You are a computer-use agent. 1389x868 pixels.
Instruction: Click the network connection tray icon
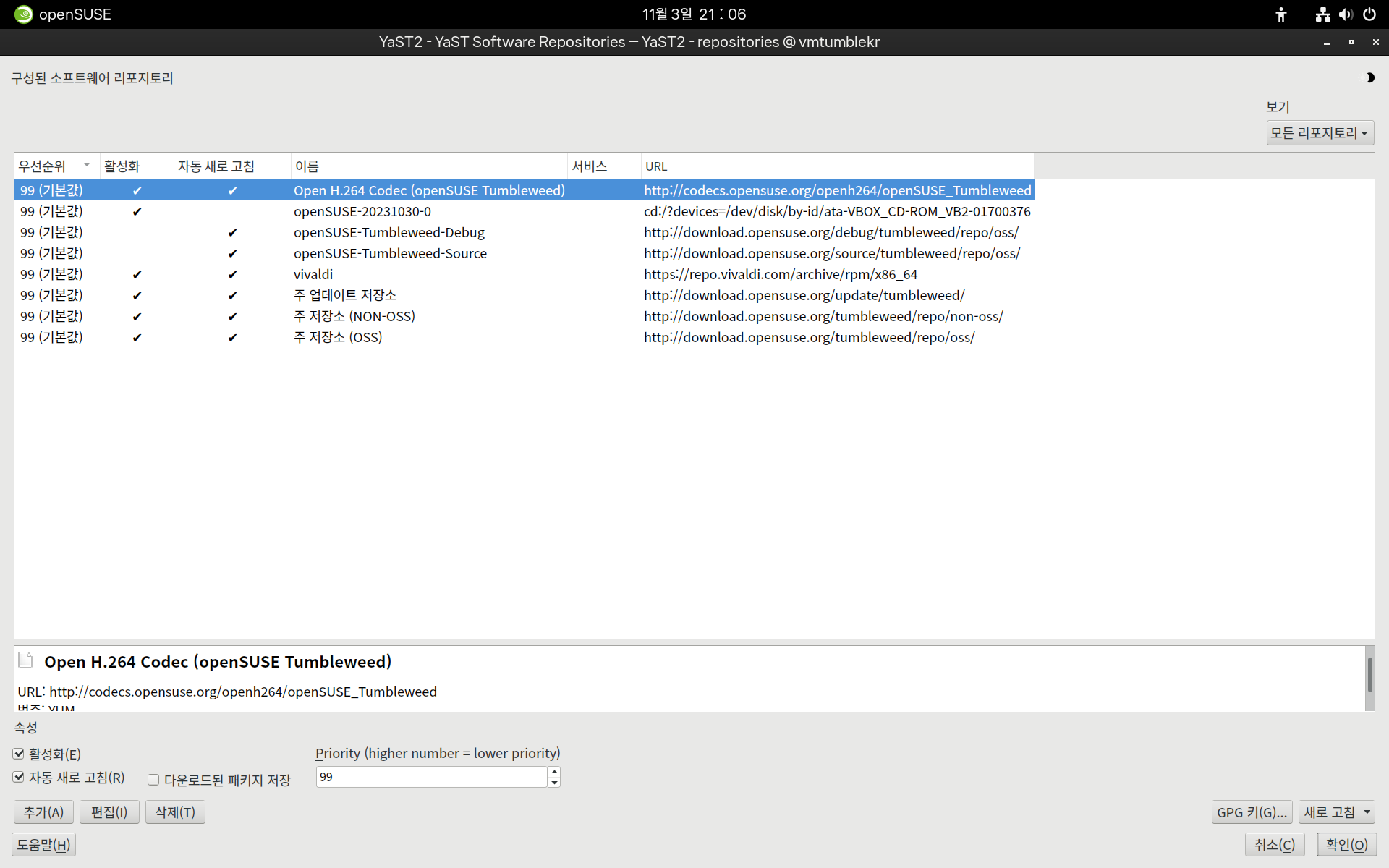[x=1322, y=14]
